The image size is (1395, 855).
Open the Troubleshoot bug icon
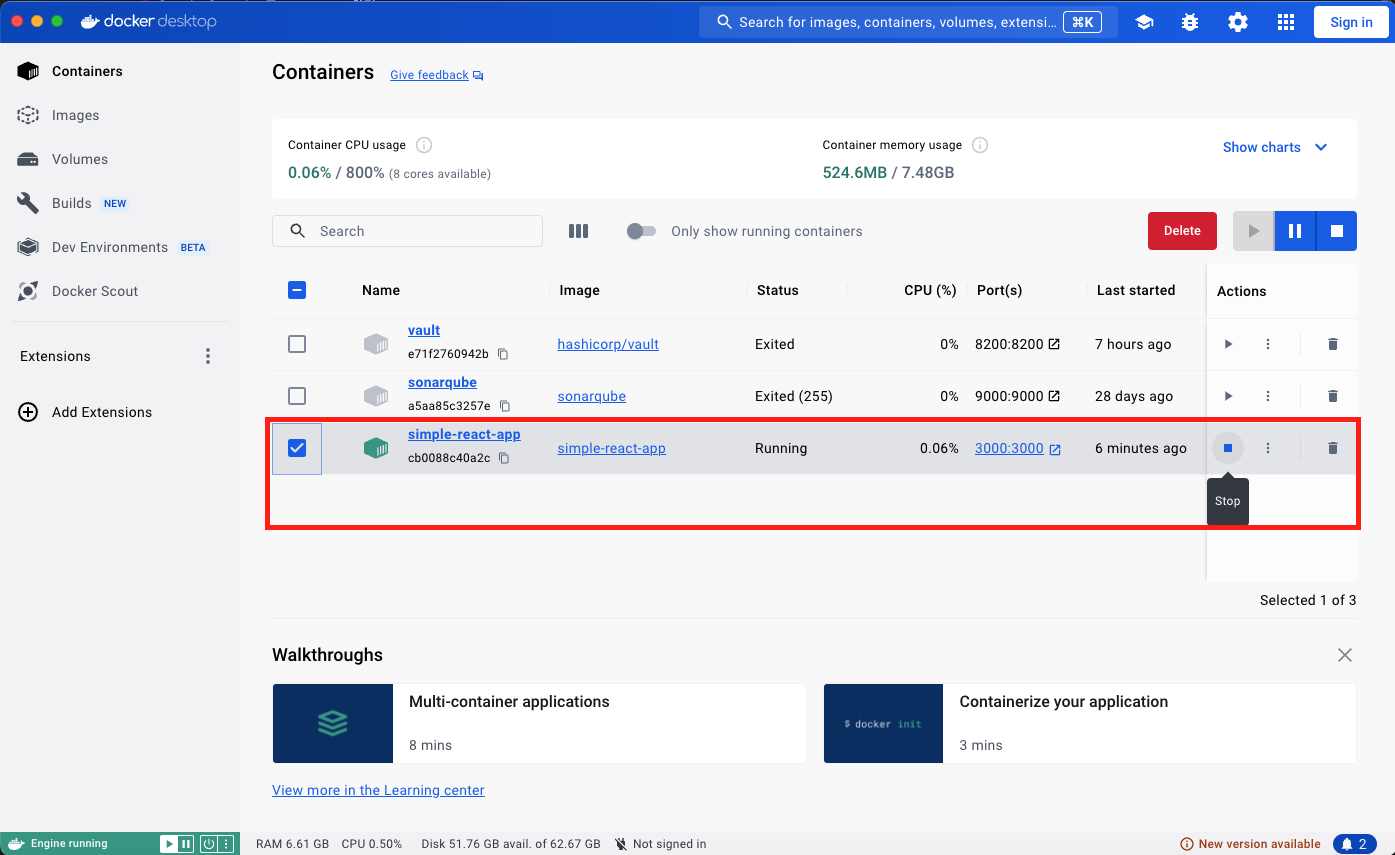click(x=1190, y=22)
